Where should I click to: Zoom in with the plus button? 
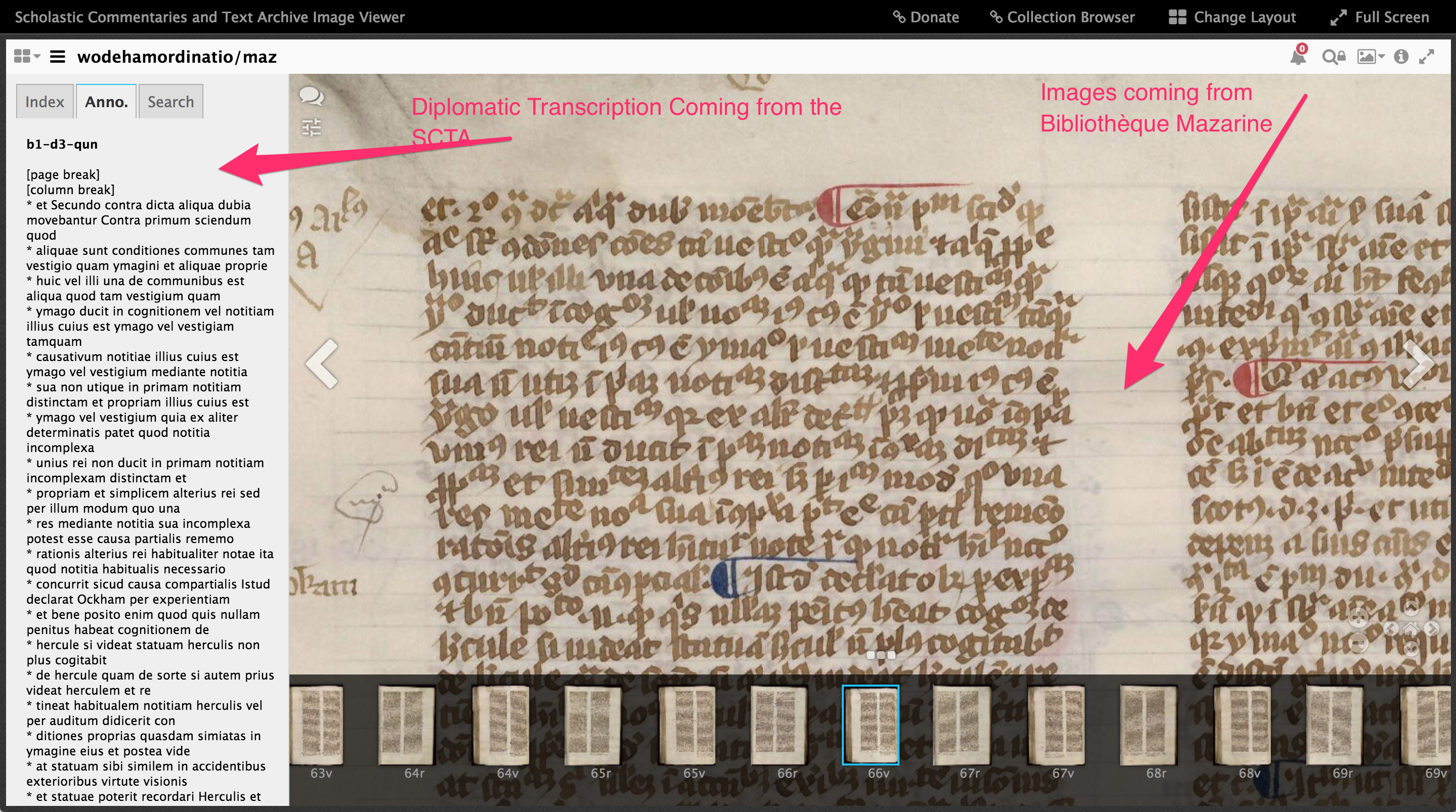(x=1358, y=617)
